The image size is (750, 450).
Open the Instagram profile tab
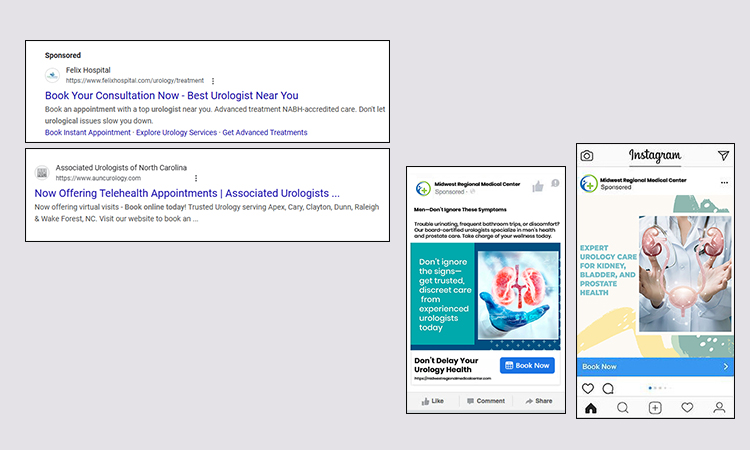click(x=719, y=408)
